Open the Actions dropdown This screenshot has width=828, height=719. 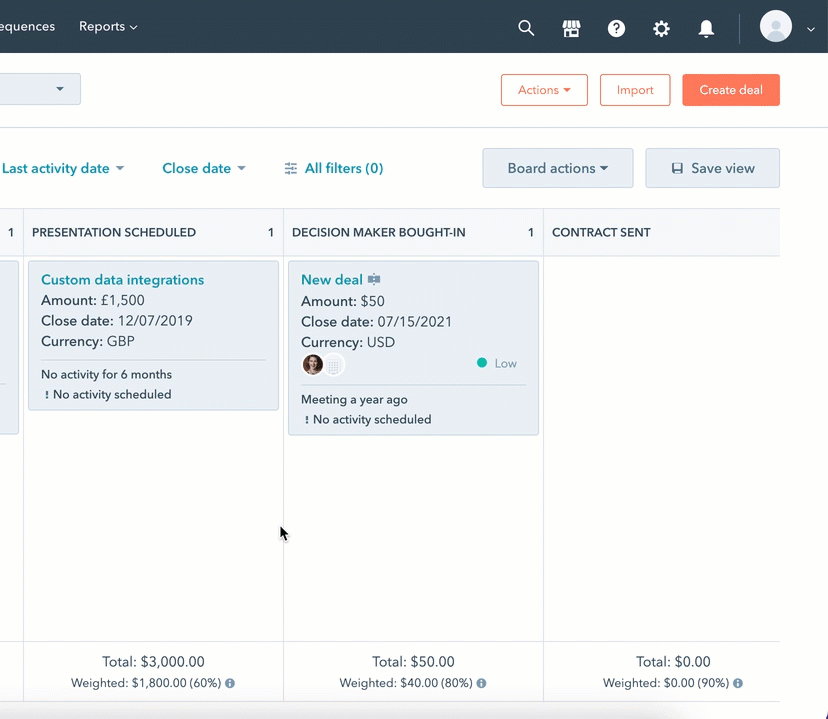[x=544, y=90]
